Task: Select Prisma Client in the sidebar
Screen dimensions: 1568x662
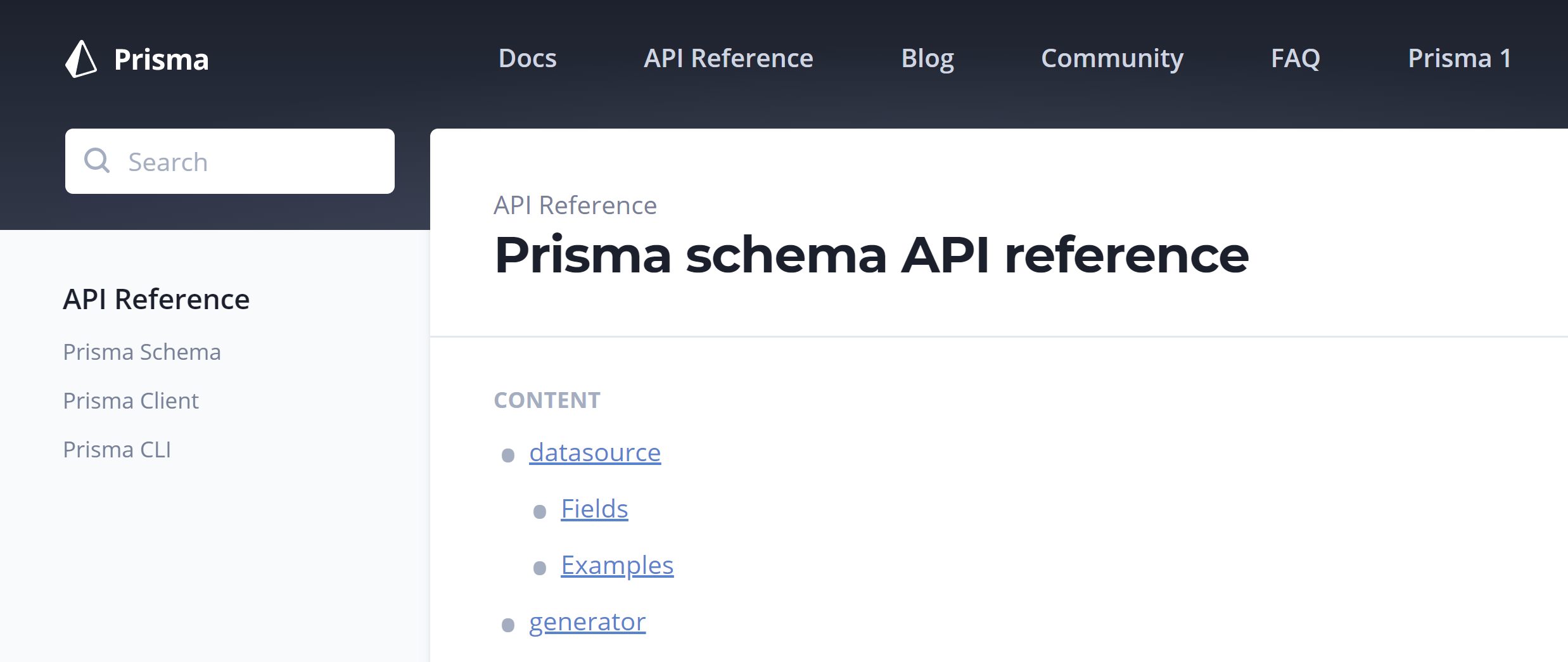Action: tap(131, 400)
